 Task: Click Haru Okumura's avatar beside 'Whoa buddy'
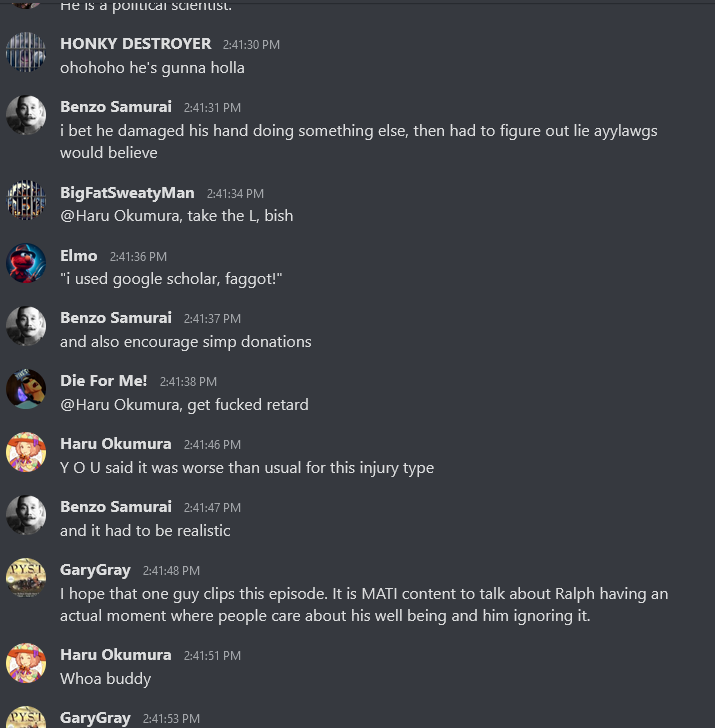[x=26, y=663]
